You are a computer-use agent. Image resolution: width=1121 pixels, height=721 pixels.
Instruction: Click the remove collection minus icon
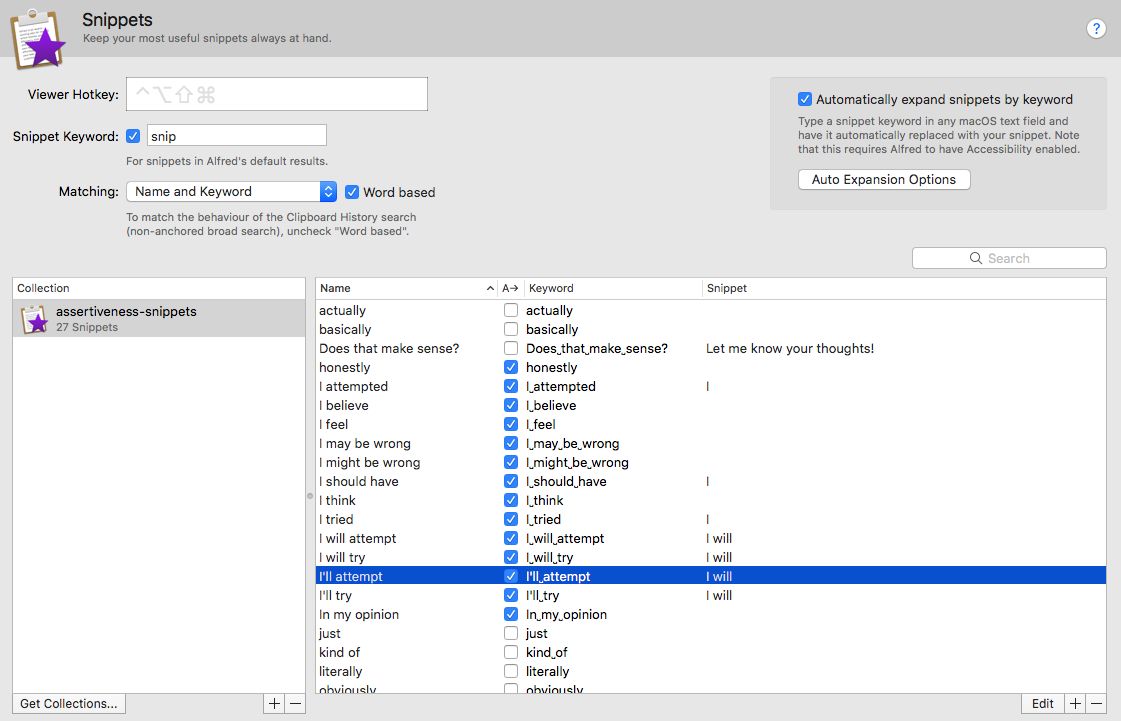coord(295,704)
